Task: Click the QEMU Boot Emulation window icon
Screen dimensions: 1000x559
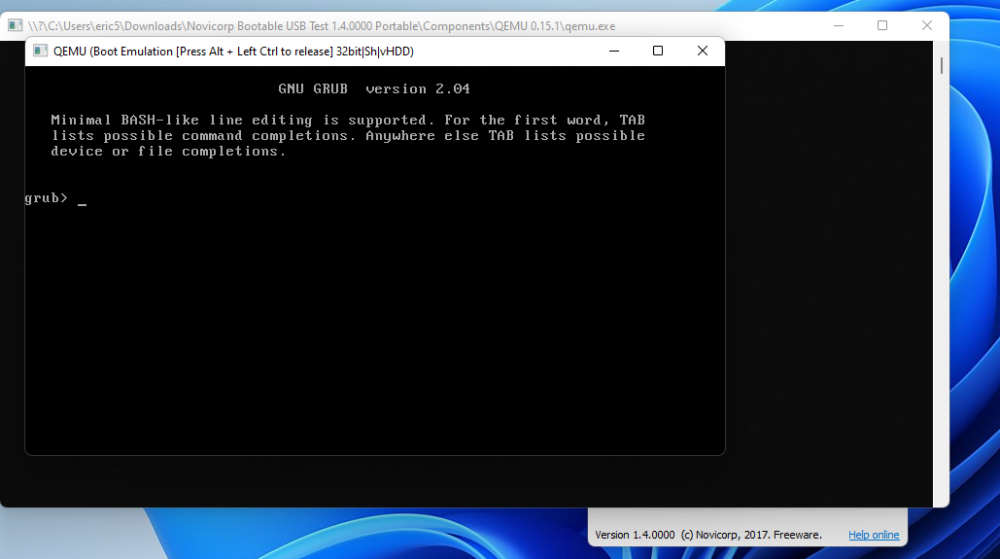Action: [40, 51]
